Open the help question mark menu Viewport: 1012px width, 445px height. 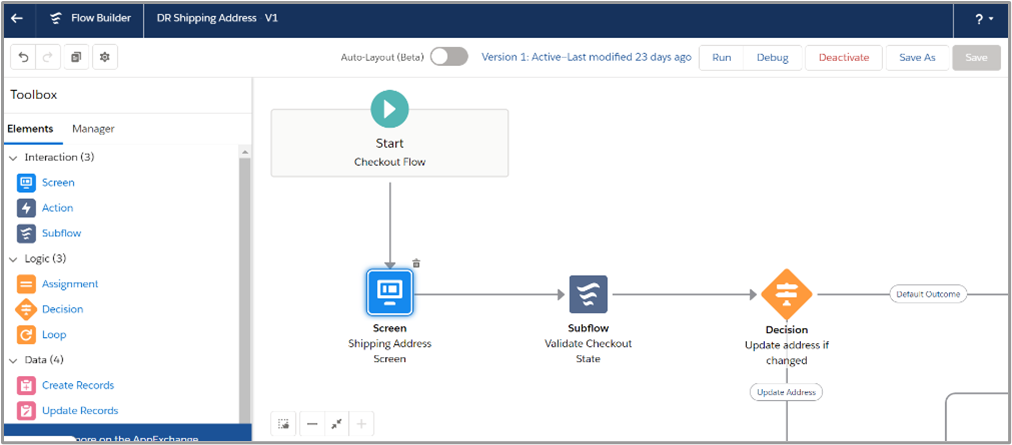coord(984,19)
